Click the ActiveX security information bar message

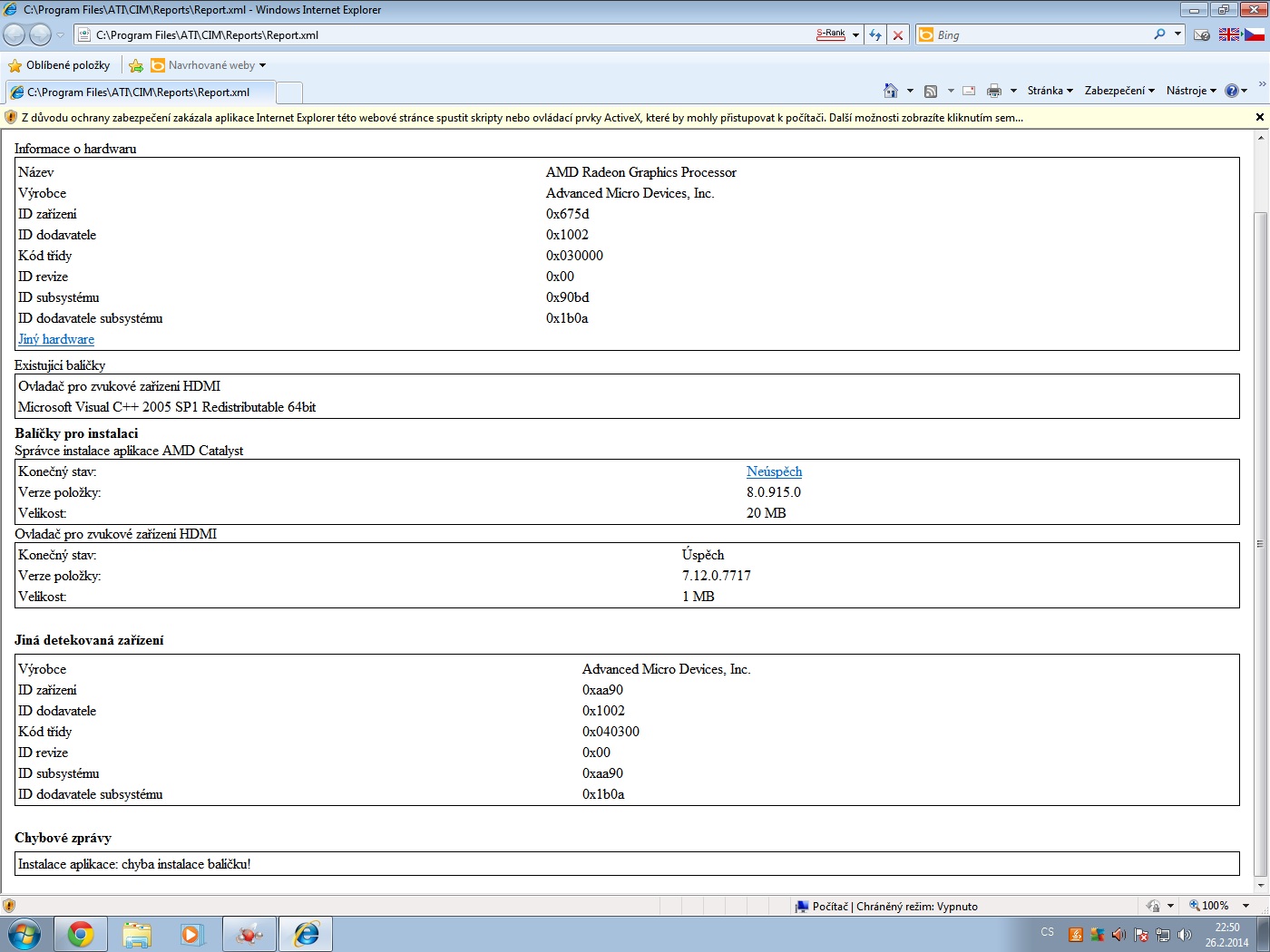(x=523, y=117)
